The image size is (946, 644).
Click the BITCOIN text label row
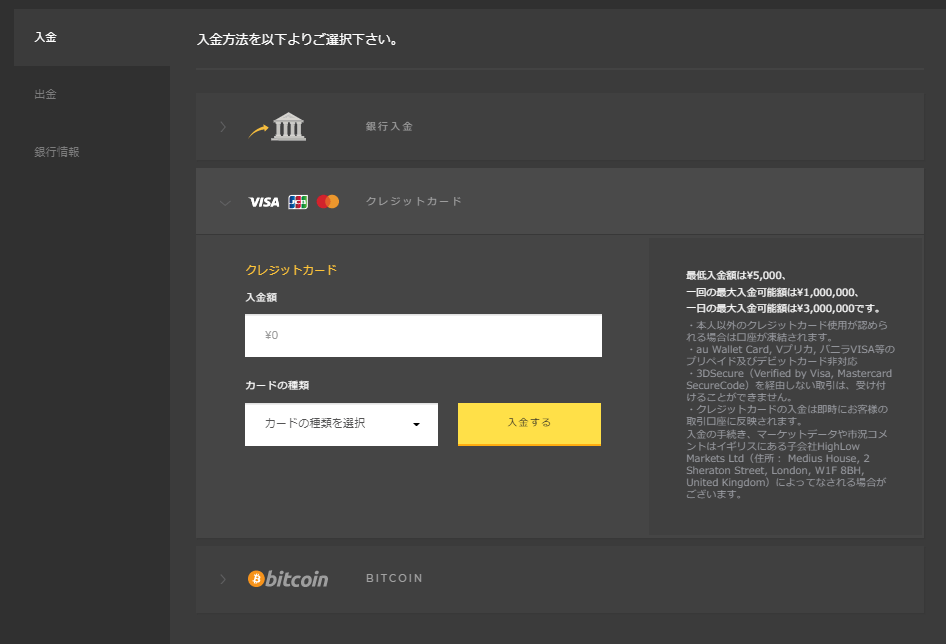click(394, 578)
